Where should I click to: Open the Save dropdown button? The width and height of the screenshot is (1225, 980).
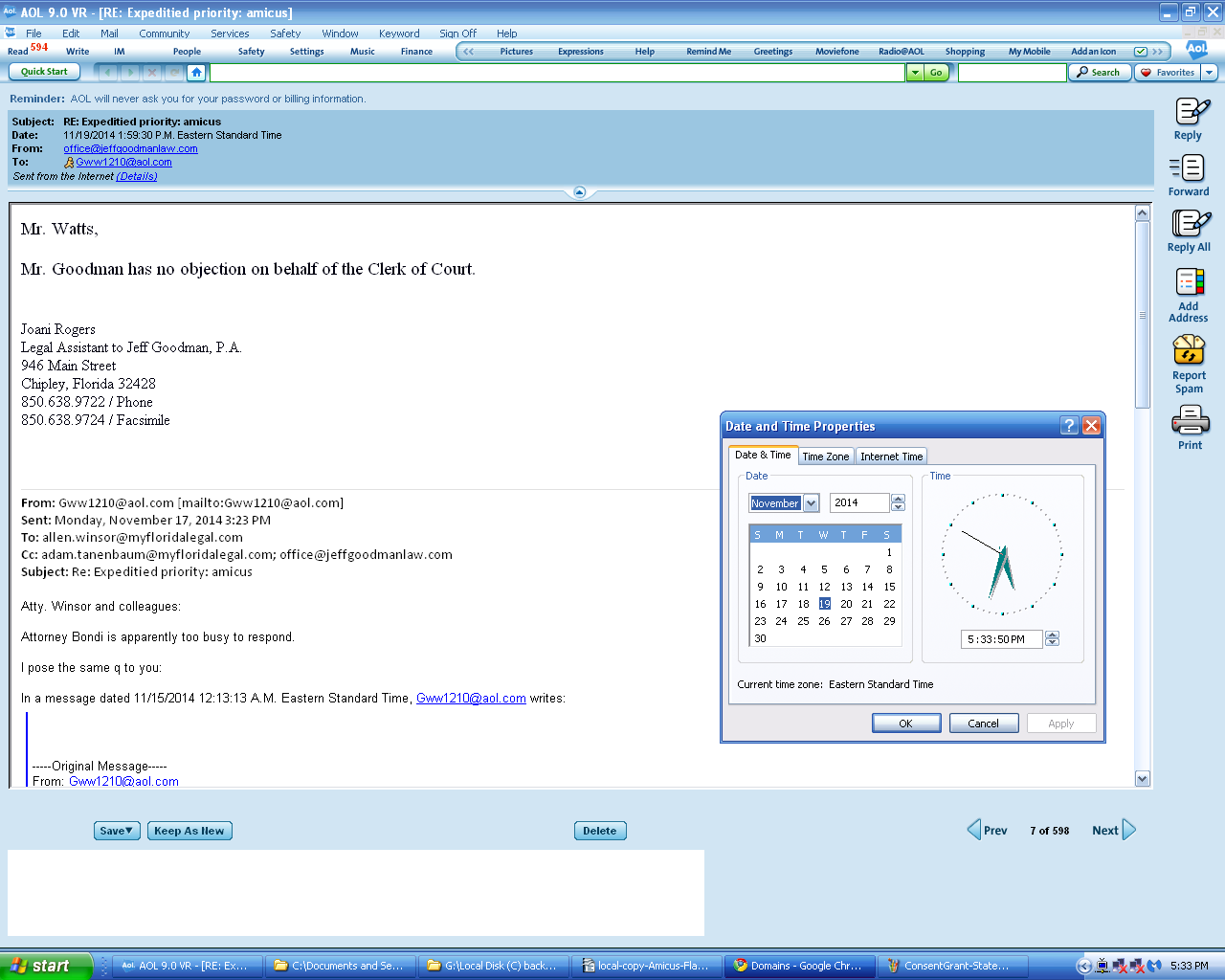117,831
